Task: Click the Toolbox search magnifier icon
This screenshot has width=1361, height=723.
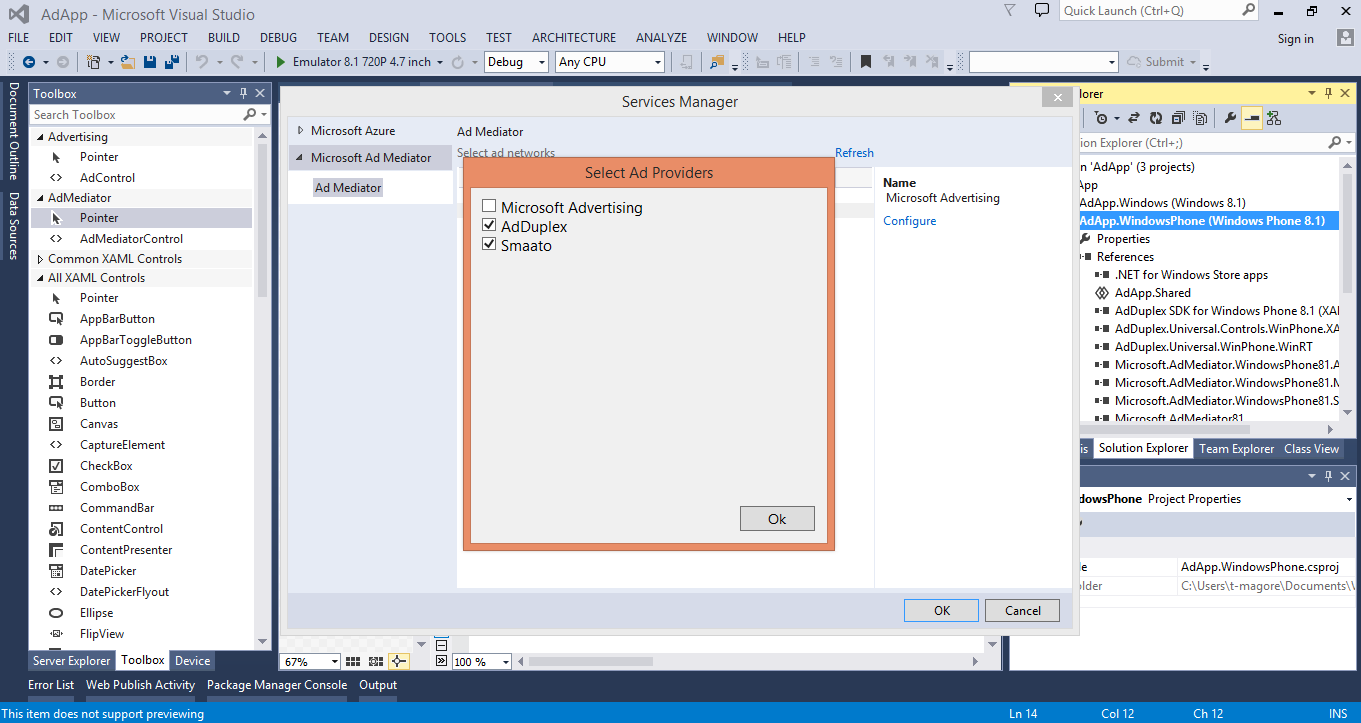Action: click(251, 115)
